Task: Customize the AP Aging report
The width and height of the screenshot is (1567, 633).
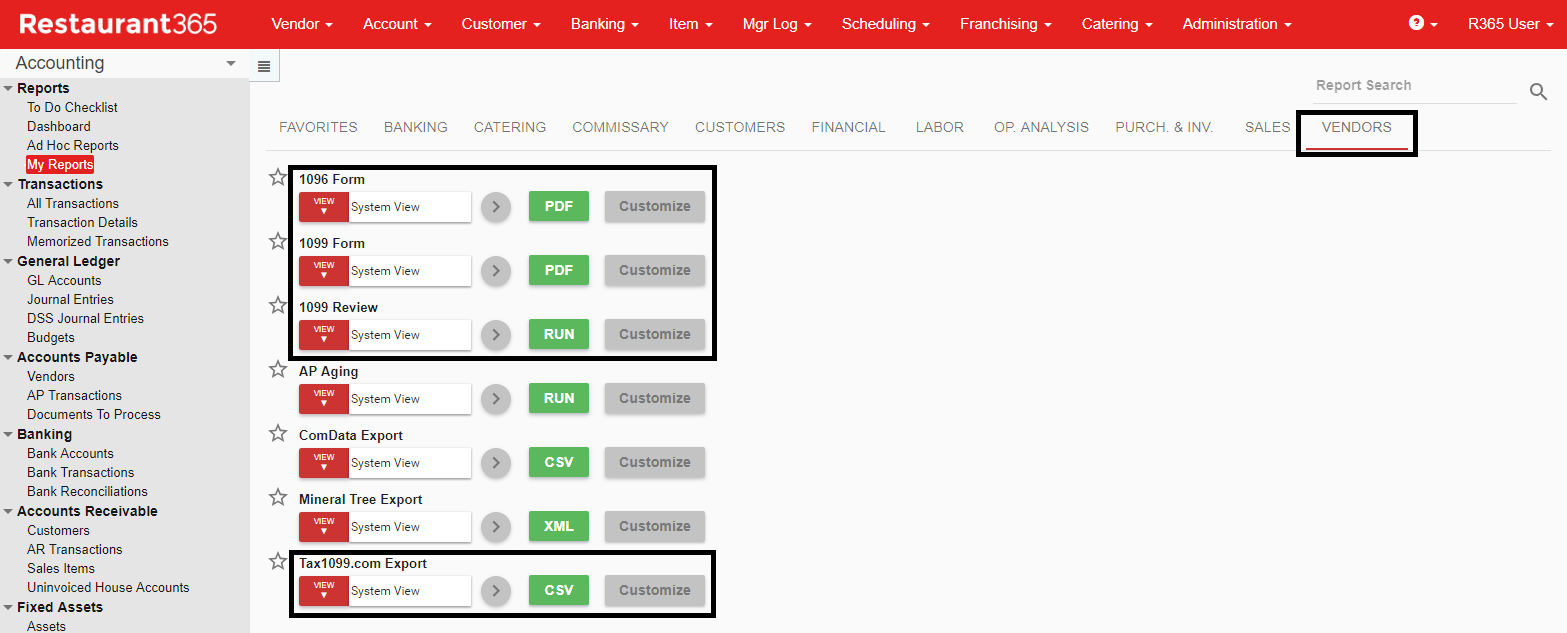Action: coord(655,399)
